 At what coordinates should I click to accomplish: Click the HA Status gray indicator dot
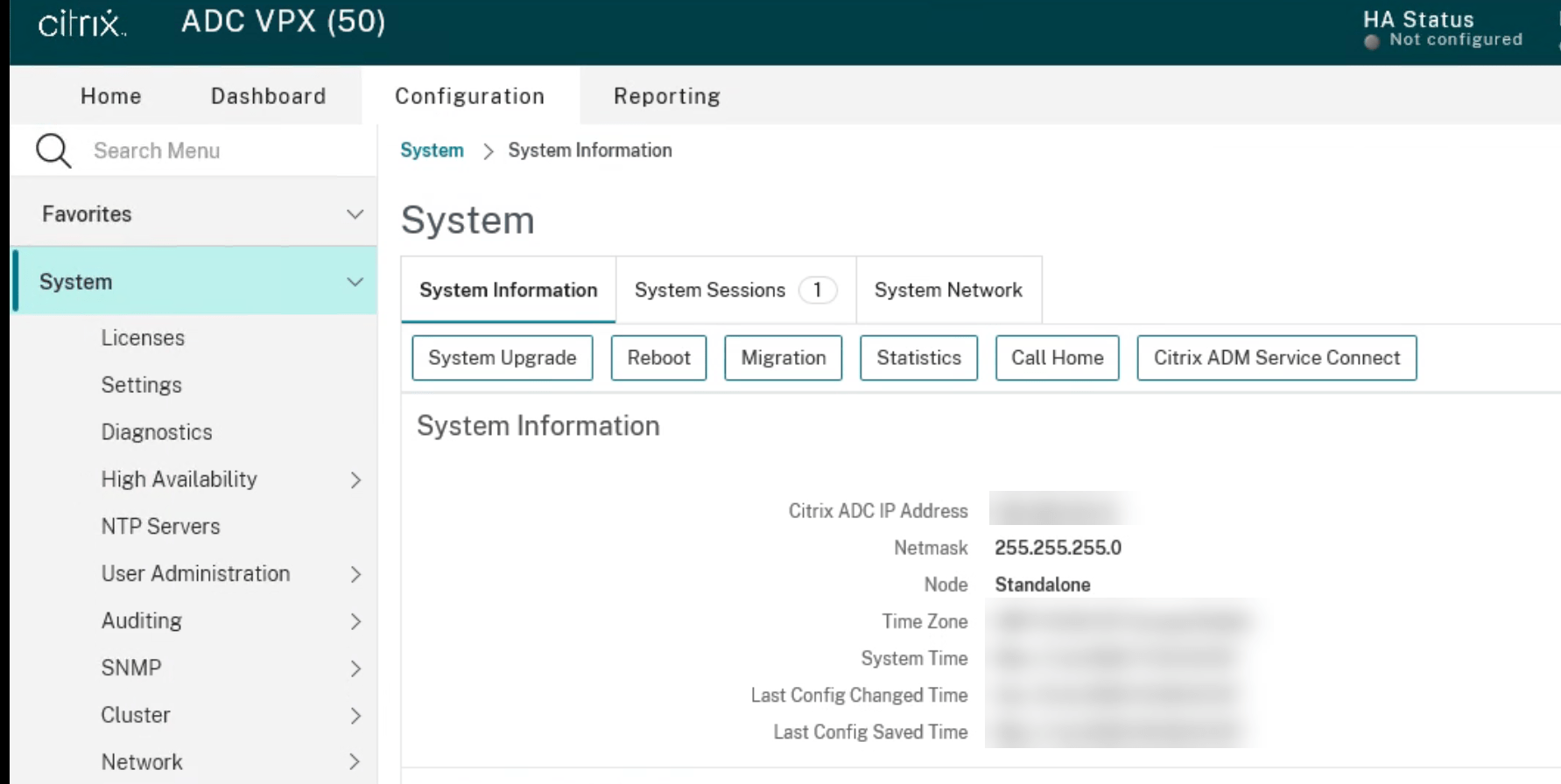coord(1372,41)
